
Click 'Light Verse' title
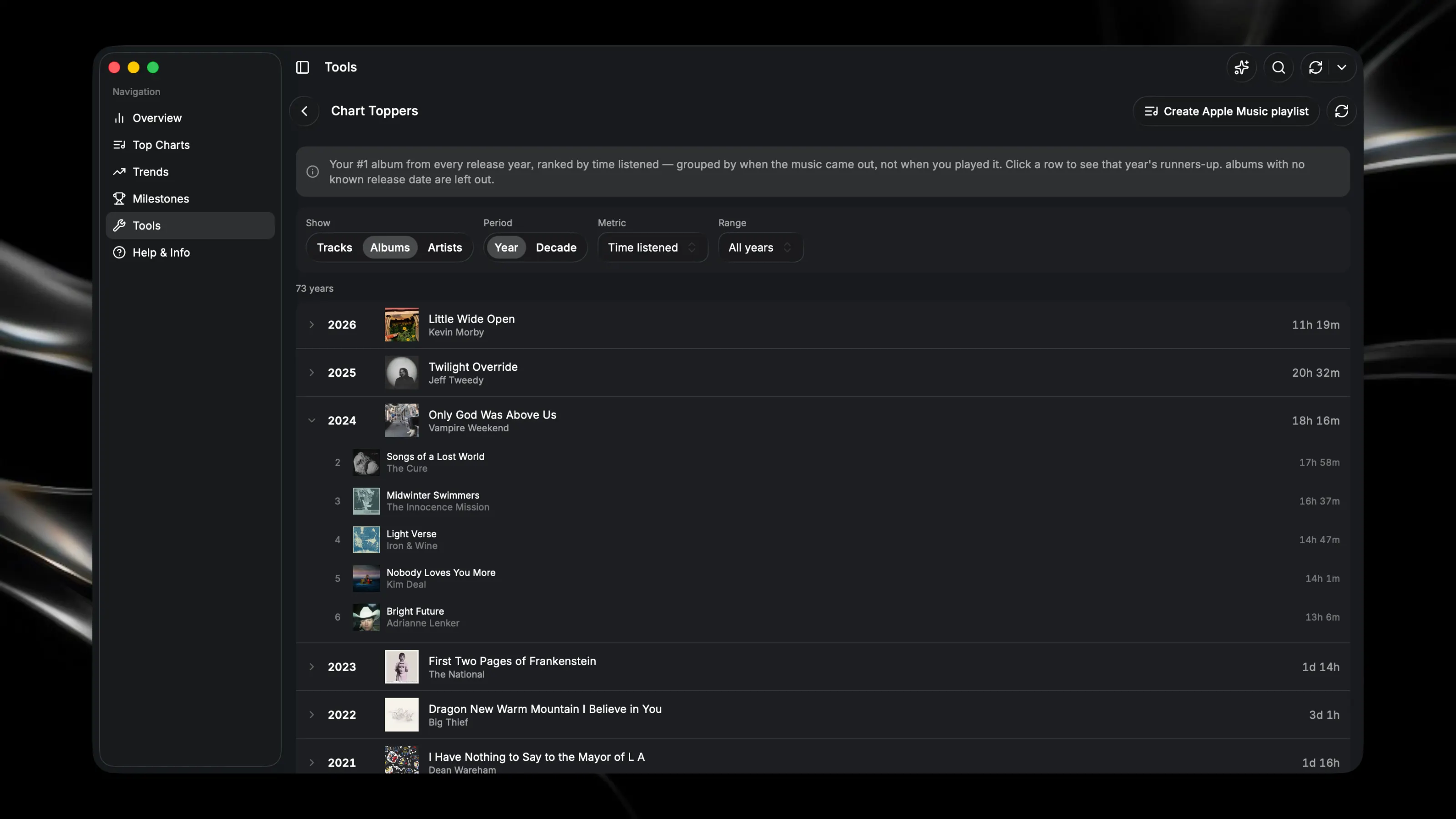click(411, 534)
